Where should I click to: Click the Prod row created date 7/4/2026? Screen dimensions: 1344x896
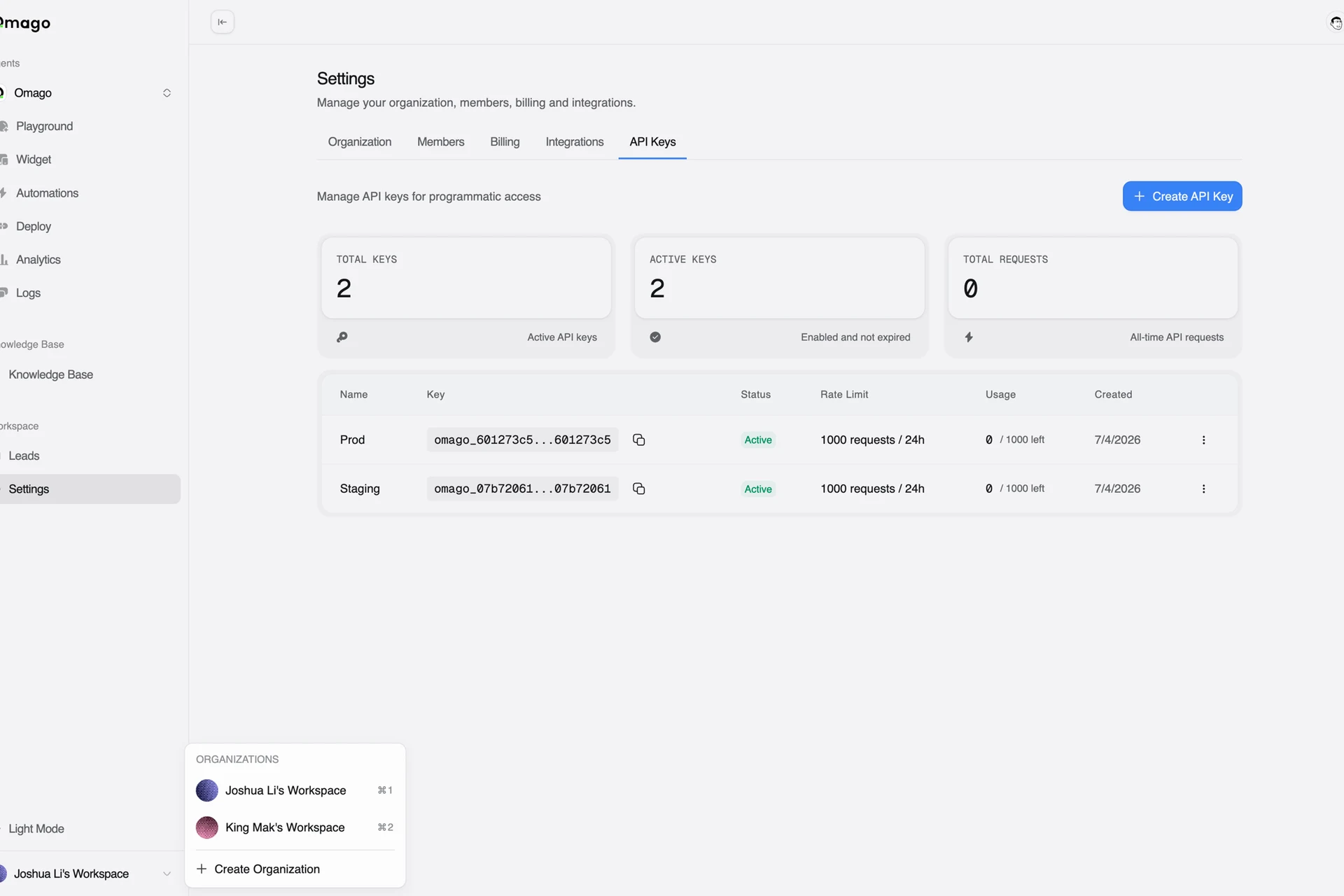(x=1117, y=440)
